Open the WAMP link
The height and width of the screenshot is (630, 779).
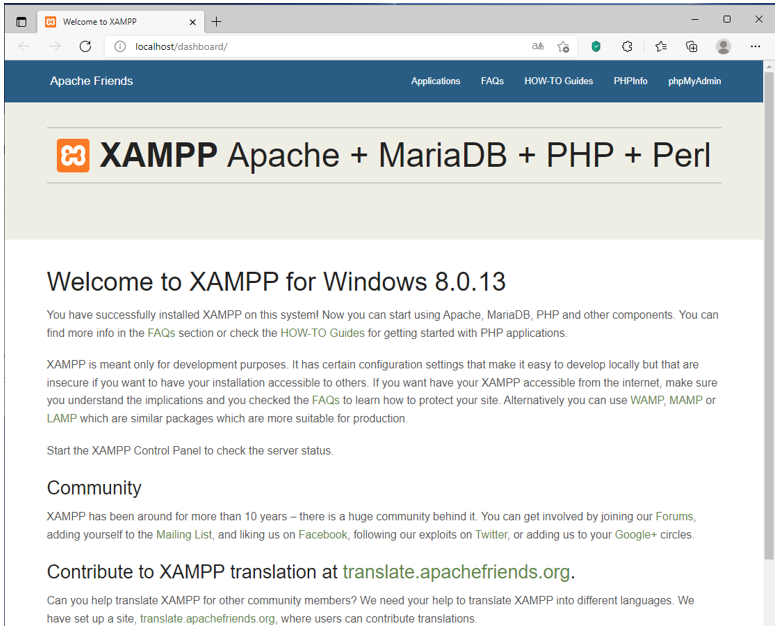coord(647,400)
